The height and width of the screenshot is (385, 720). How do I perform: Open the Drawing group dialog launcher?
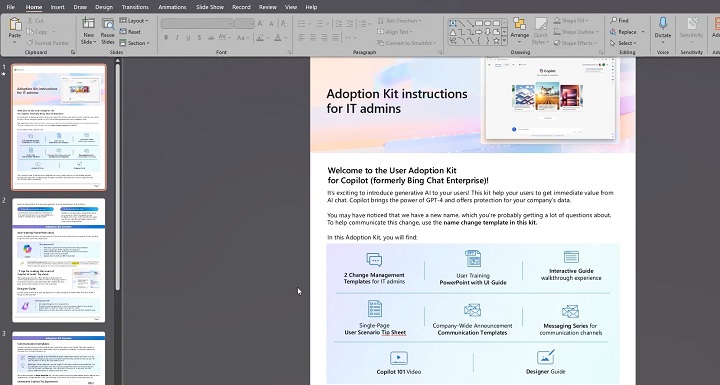pos(601,52)
